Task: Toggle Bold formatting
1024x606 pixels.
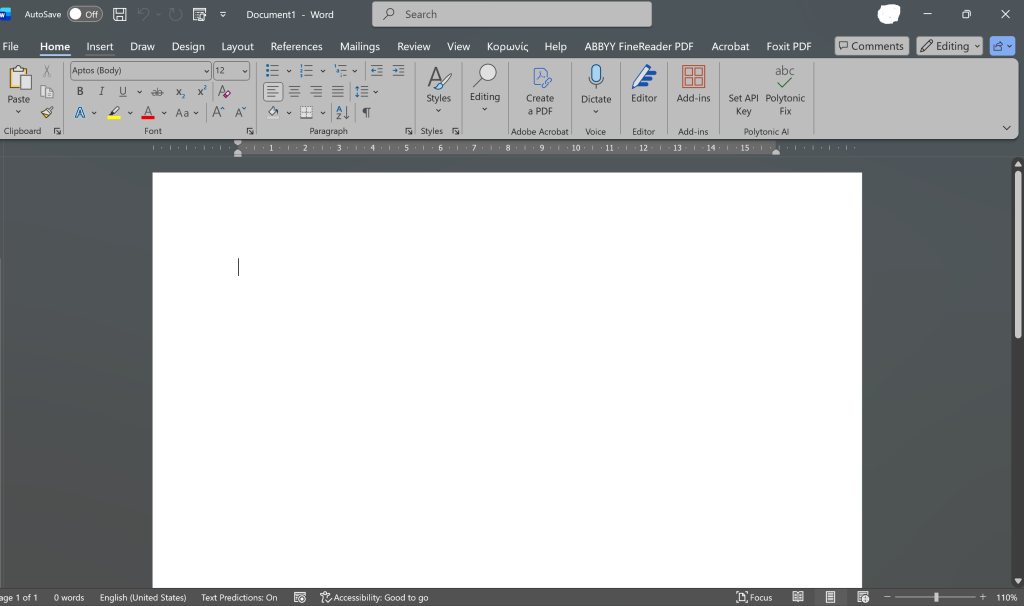Action: (80, 92)
